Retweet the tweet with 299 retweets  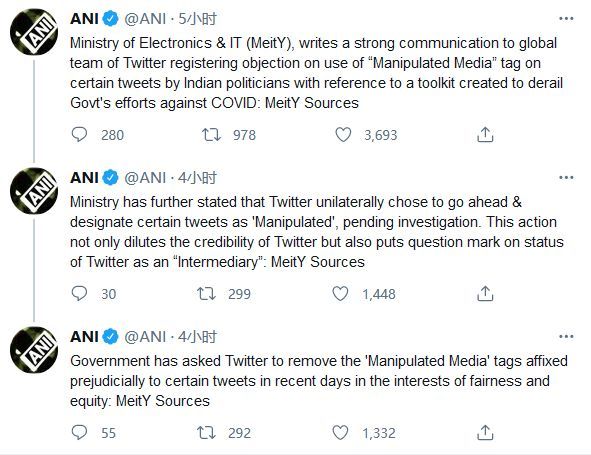click(x=207, y=294)
